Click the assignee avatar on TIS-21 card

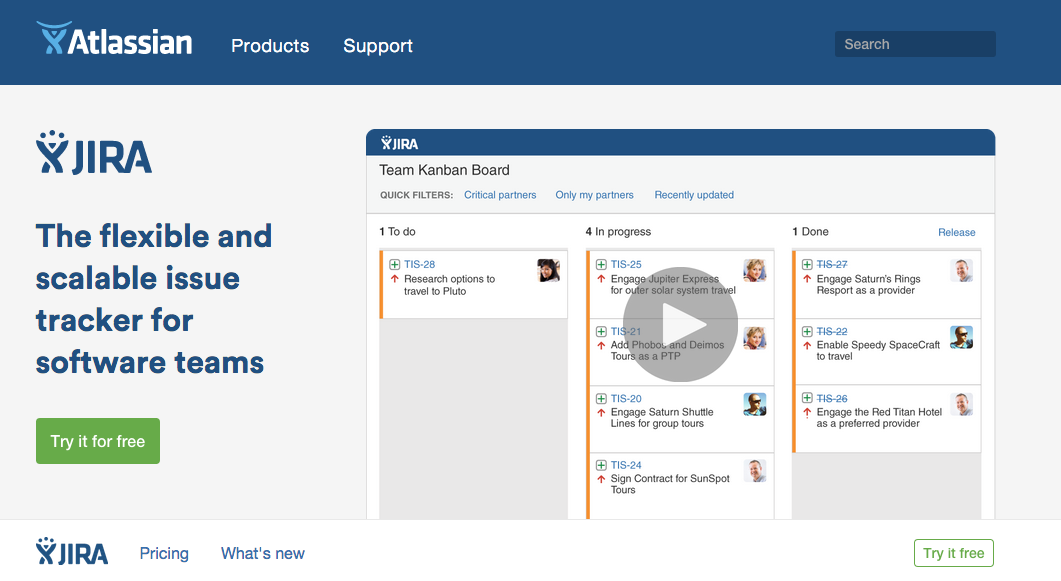[x=754, y=338]
